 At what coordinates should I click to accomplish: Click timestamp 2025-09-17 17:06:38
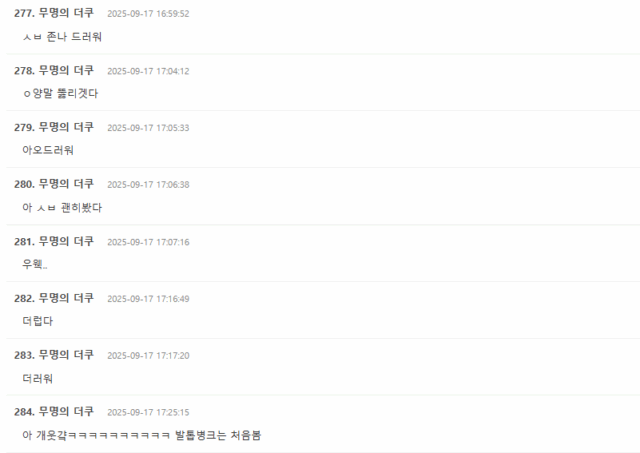coord(148,184)
